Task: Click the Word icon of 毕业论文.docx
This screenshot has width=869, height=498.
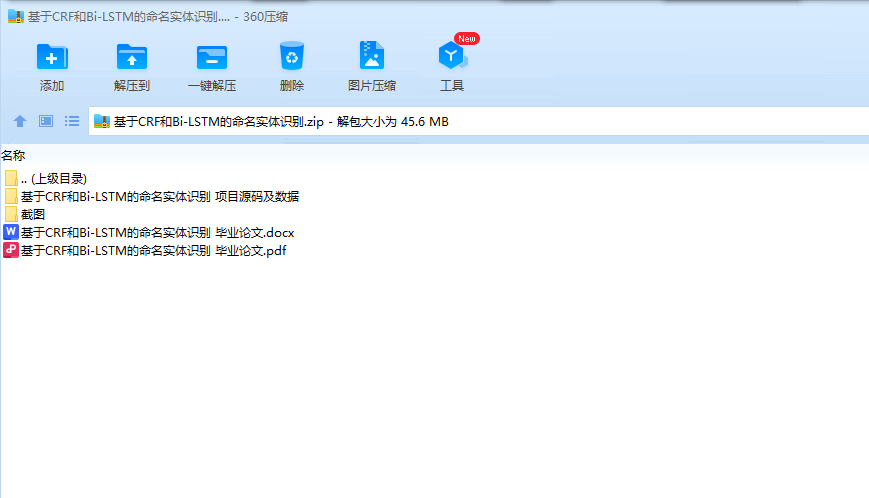Action: 11,232
